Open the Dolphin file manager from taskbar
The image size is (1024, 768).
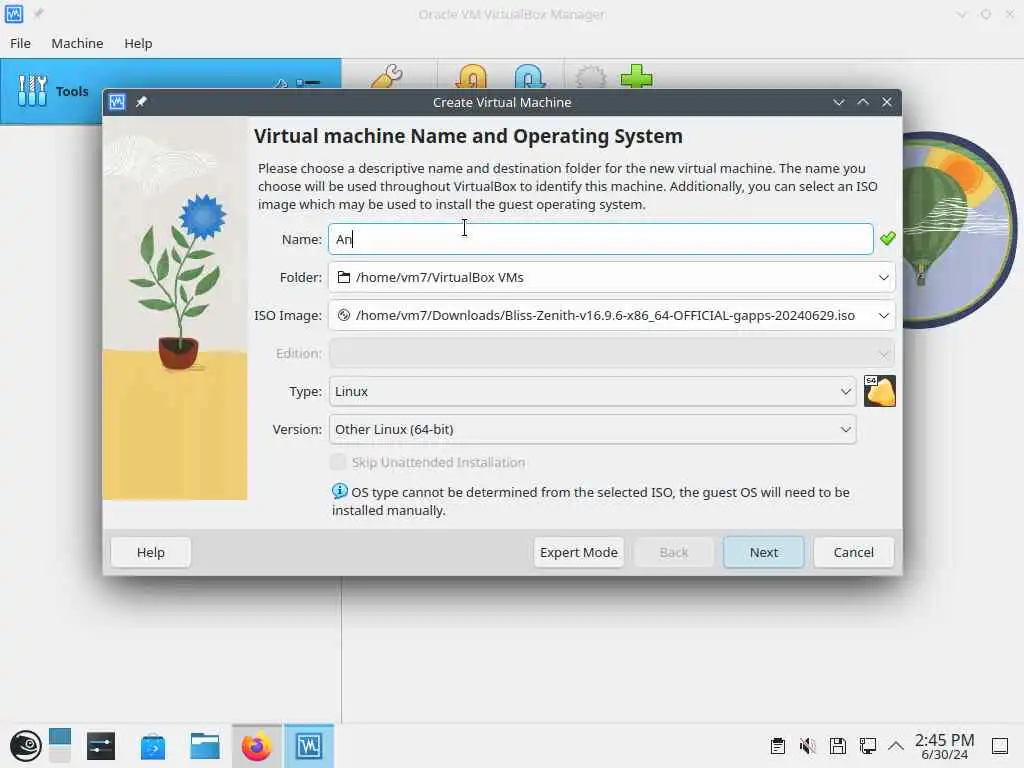click(204, 746)
